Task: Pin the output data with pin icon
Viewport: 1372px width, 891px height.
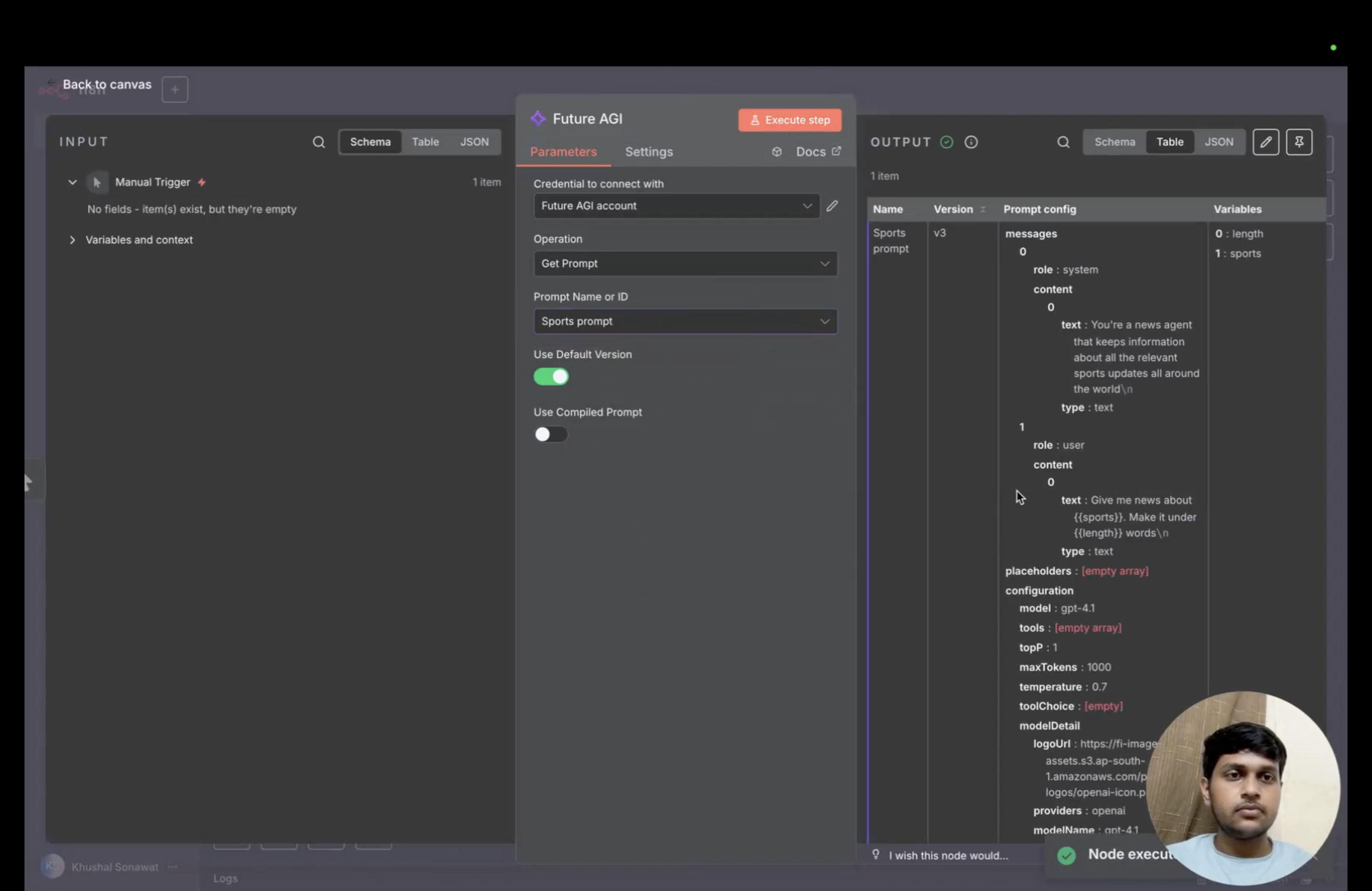Action: tap(1299, 142)
